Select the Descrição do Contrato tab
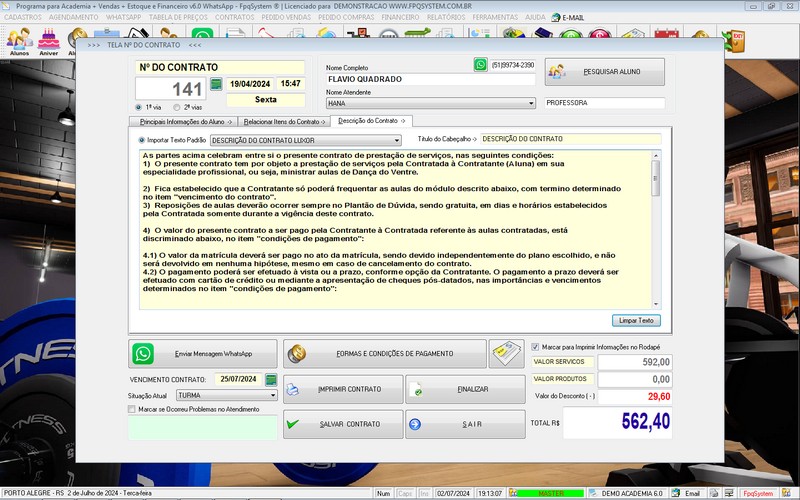 [371, 121]
